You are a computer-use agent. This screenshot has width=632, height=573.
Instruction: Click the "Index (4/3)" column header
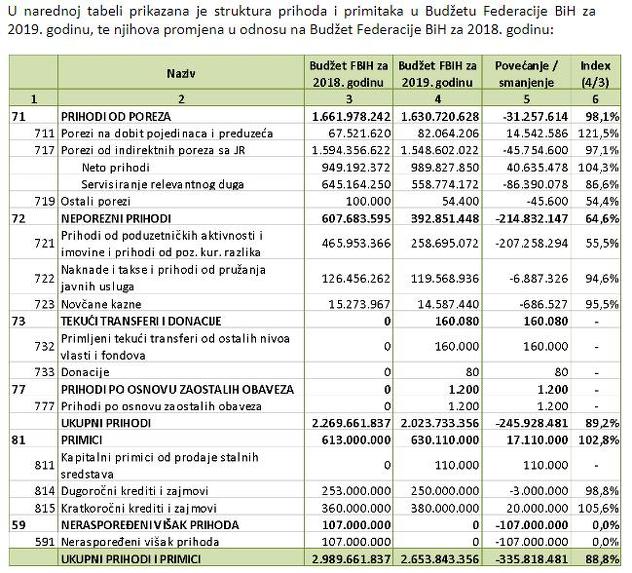[596, 74]
